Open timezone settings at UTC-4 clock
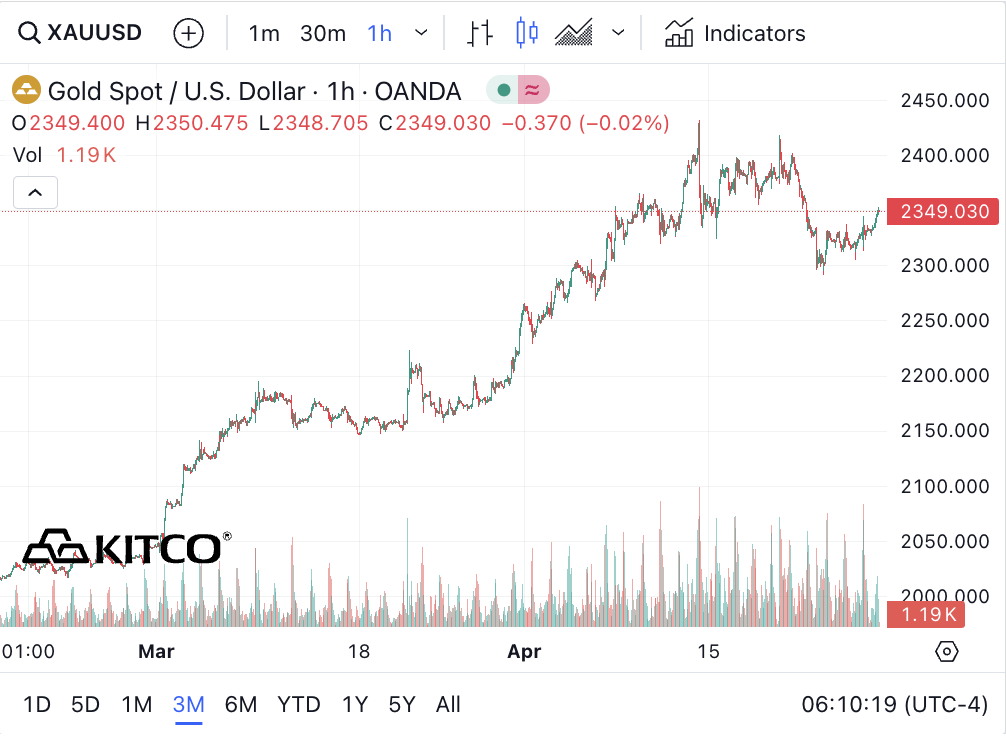This screenshot has width=1006, height=740. [895, 704]
